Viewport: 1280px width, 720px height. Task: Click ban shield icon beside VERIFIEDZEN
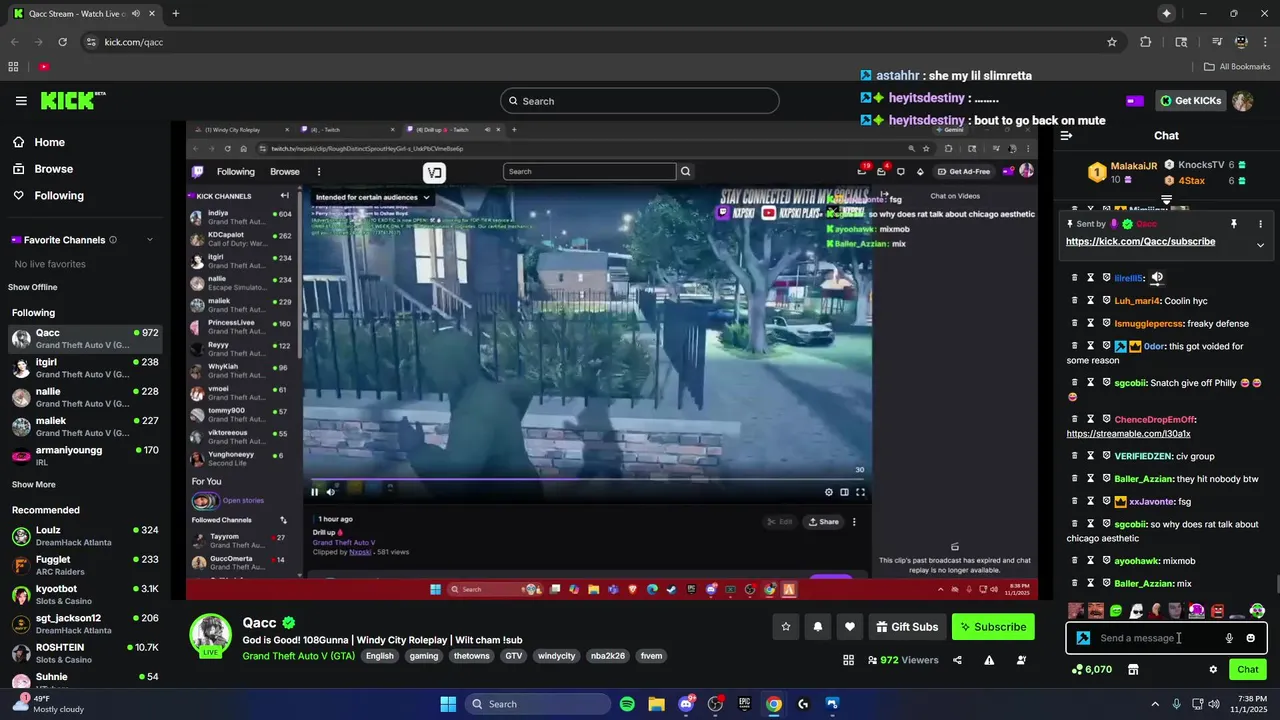point(1107,456)
